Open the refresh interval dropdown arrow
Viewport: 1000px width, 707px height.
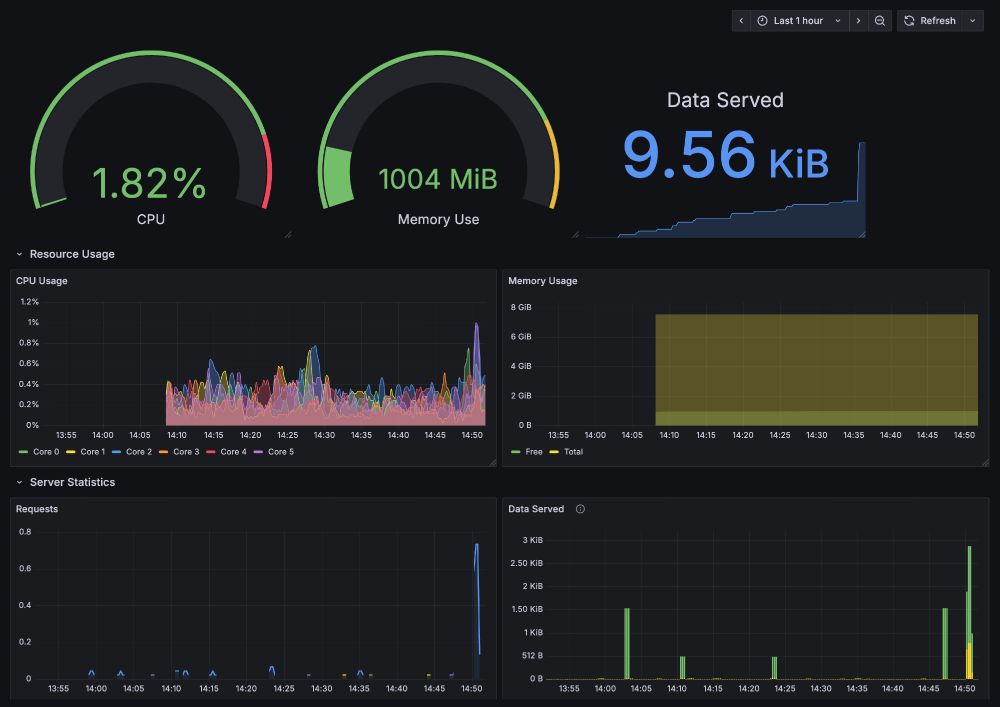(973, 21)
